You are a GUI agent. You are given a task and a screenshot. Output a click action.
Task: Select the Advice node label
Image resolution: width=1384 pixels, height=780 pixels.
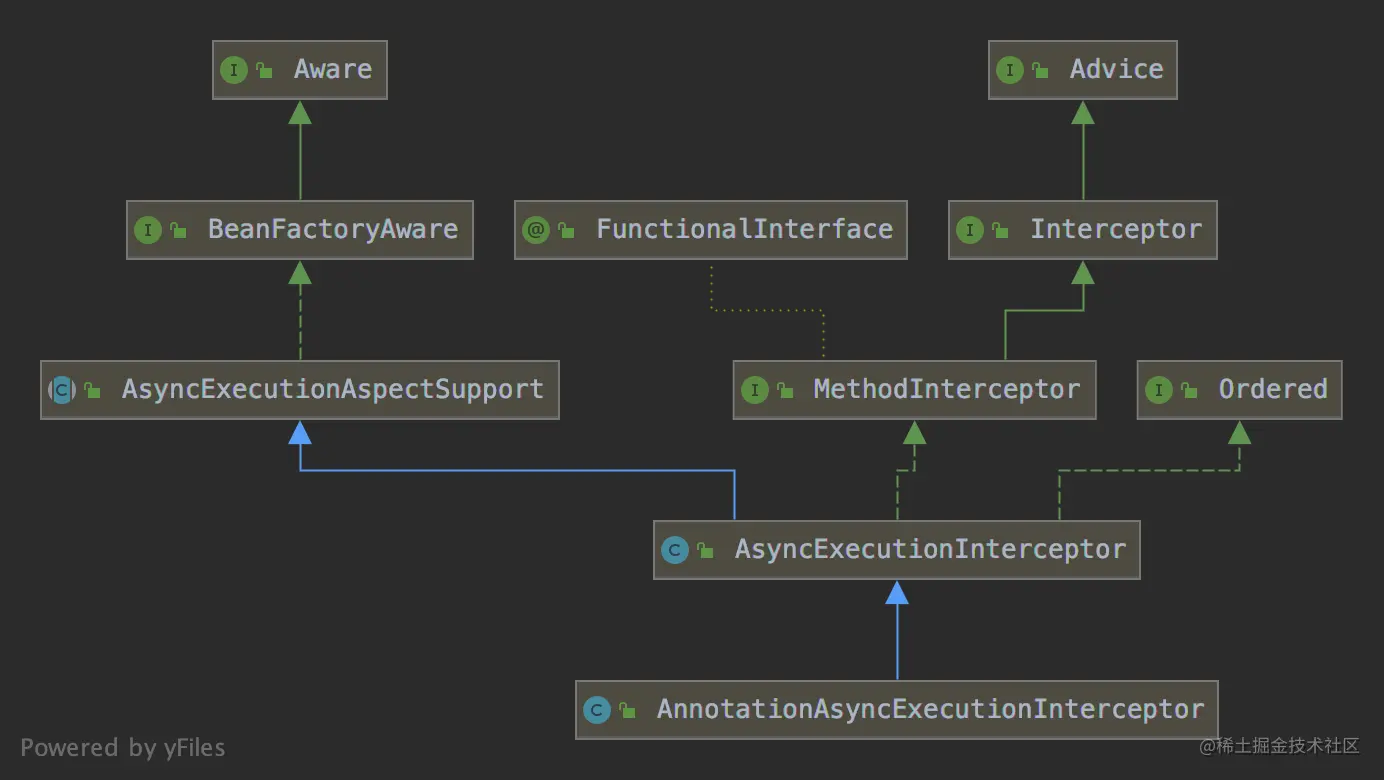(x=1116, y=70)
